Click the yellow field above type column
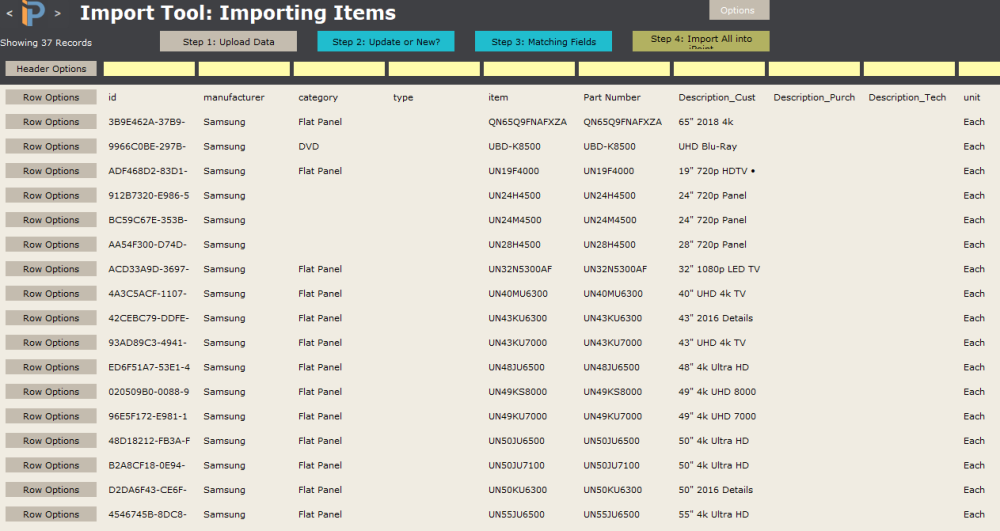 [434, 69]
